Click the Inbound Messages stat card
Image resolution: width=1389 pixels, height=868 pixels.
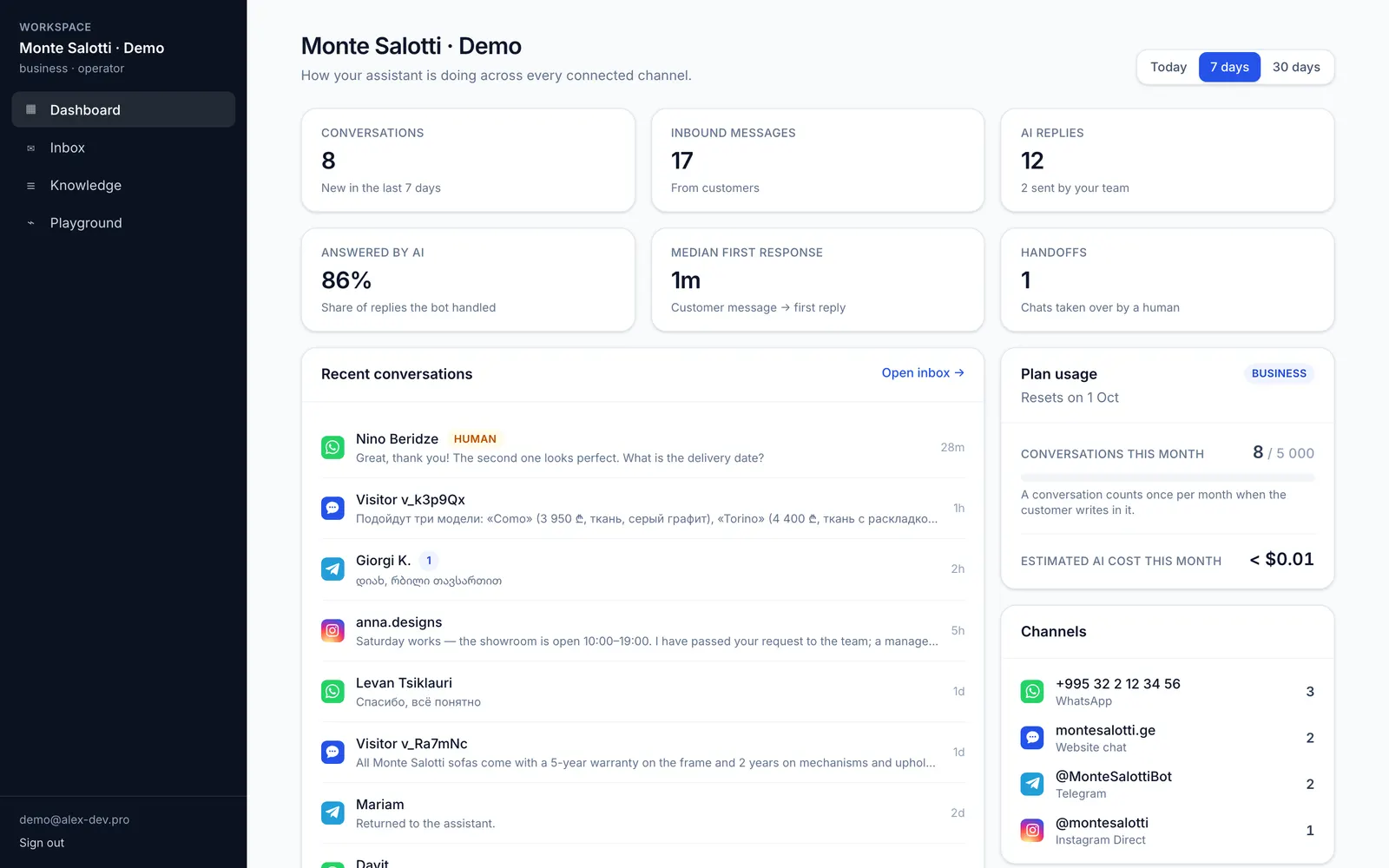[818, 160]
